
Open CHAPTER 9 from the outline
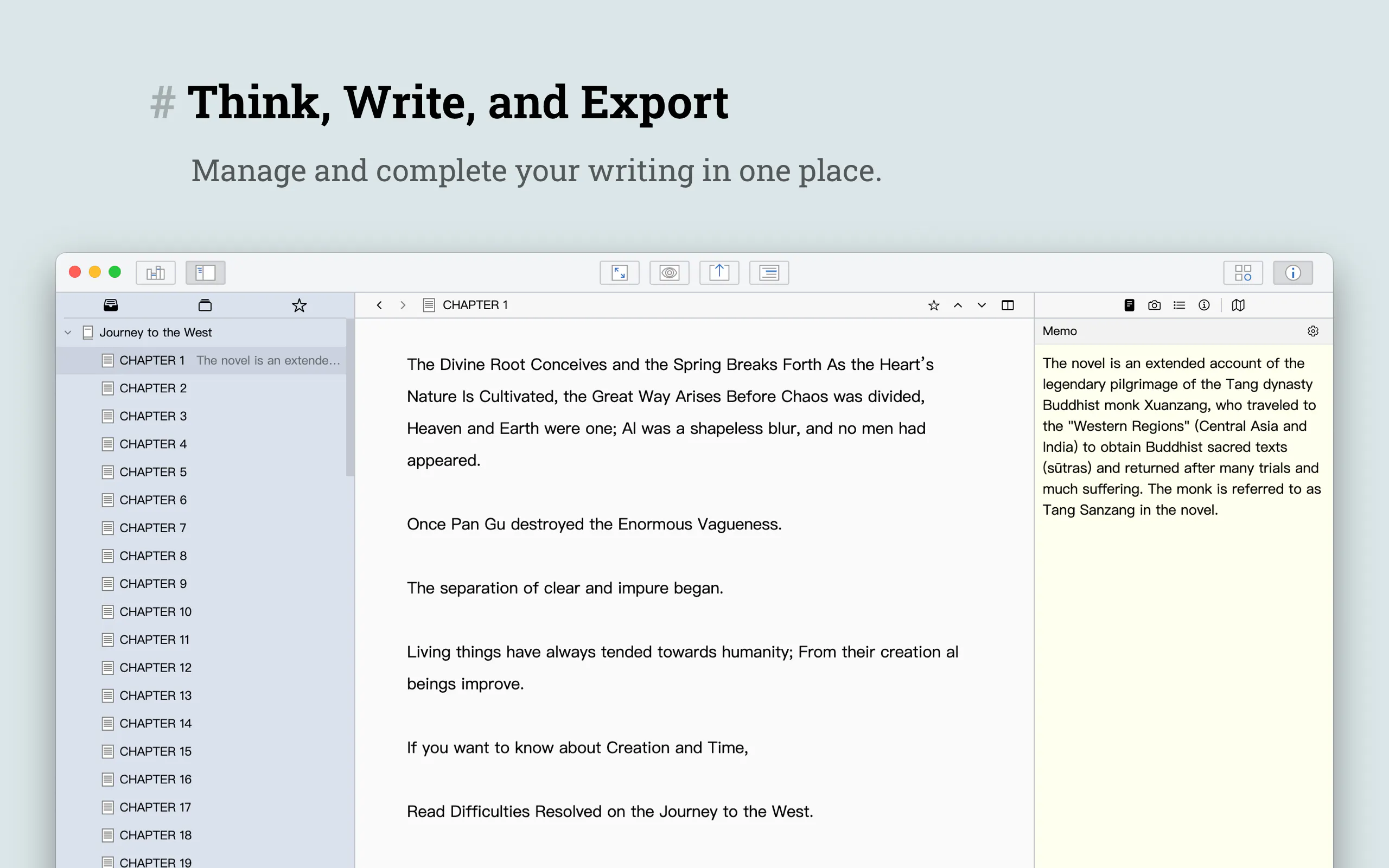coord(201,584)
